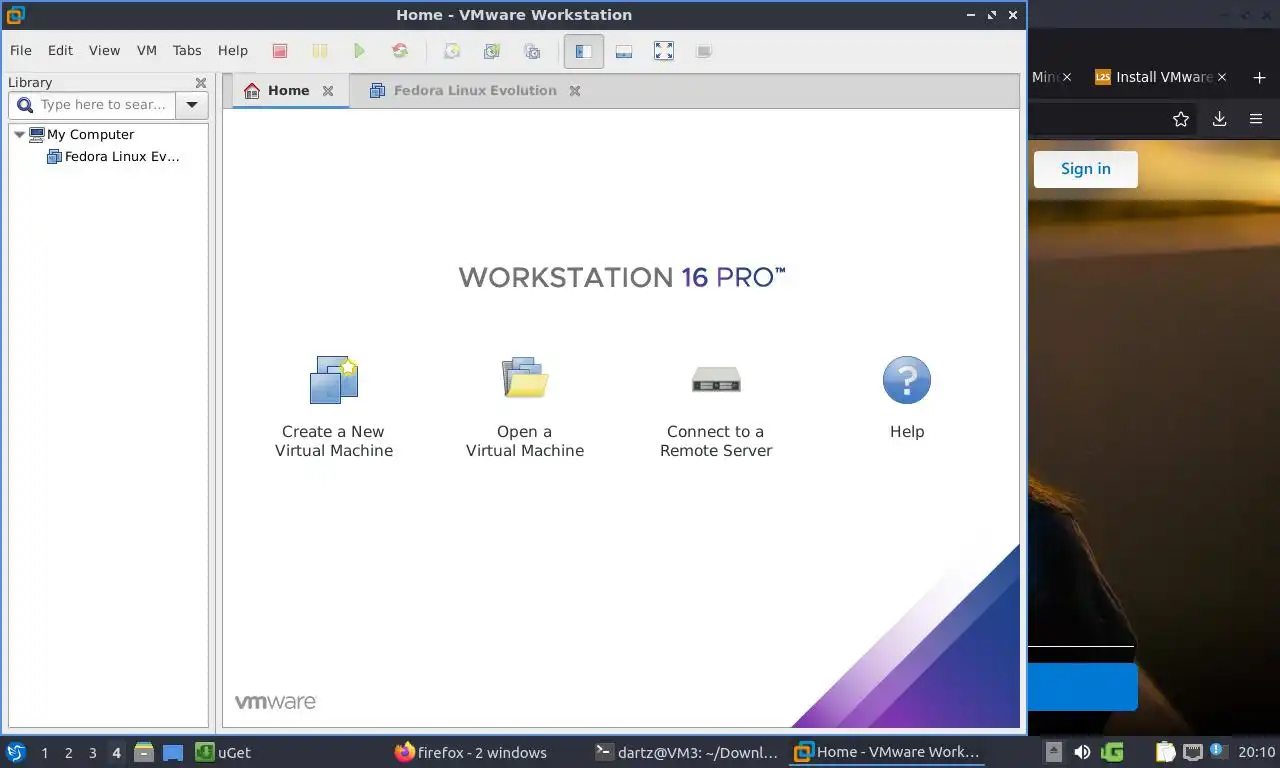Collapse the My Computer tree node
Screen dimensions: 1280x768
[19, 134]
